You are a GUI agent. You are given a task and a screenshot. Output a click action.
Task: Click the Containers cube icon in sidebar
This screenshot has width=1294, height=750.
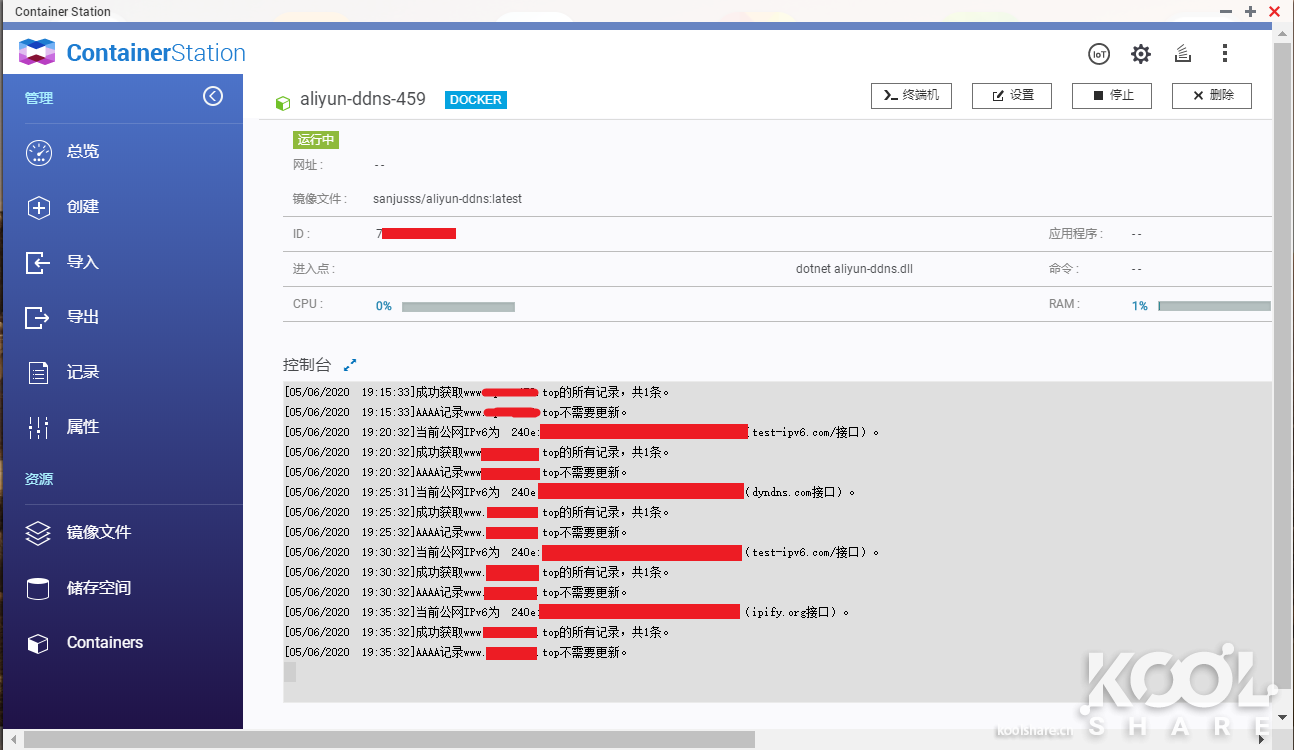click(38, 643)
